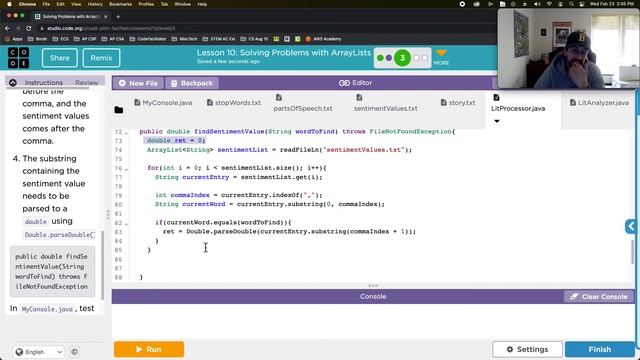The width and height of the screenshot is (640, 360).
Task: Collapse the for loop fold at line 76
Action: pyautogui.click(x=126, y=169)
